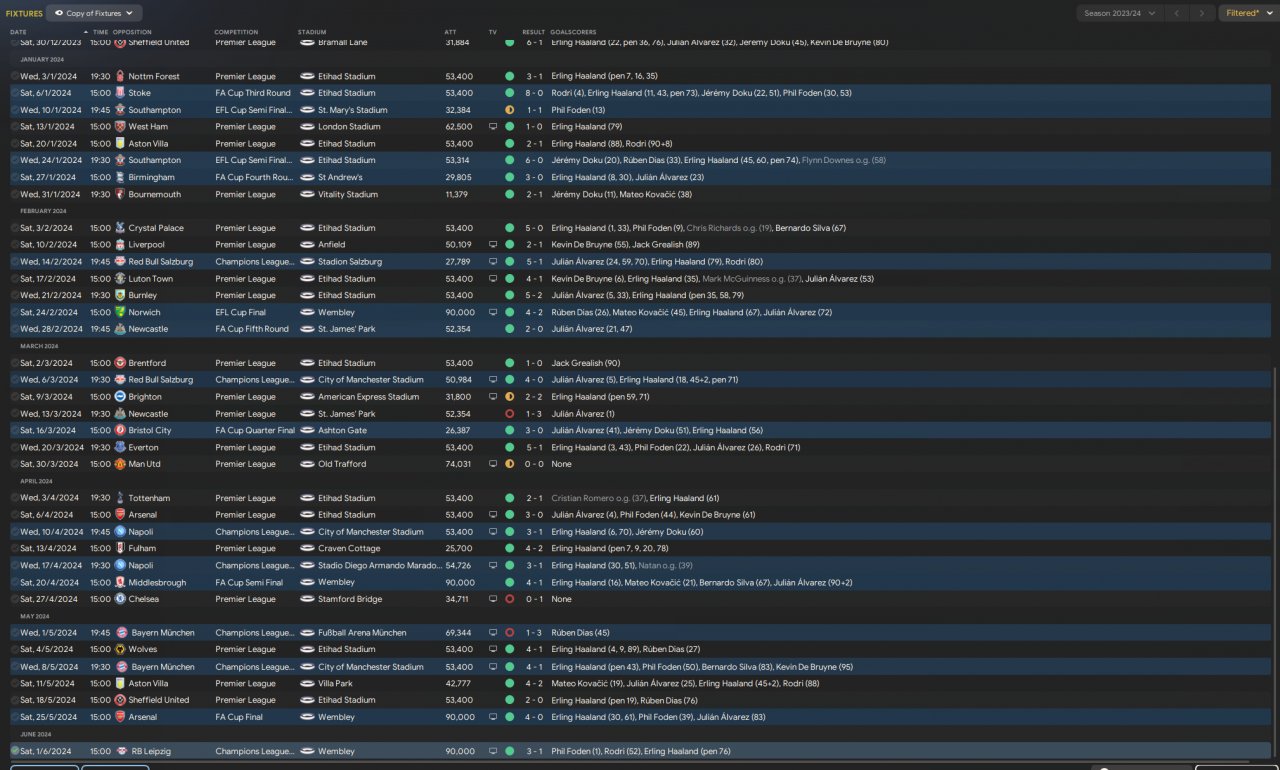Open the Ashton Gate stadium link
The image size is (1280, 770).
(x=340, y=430)
